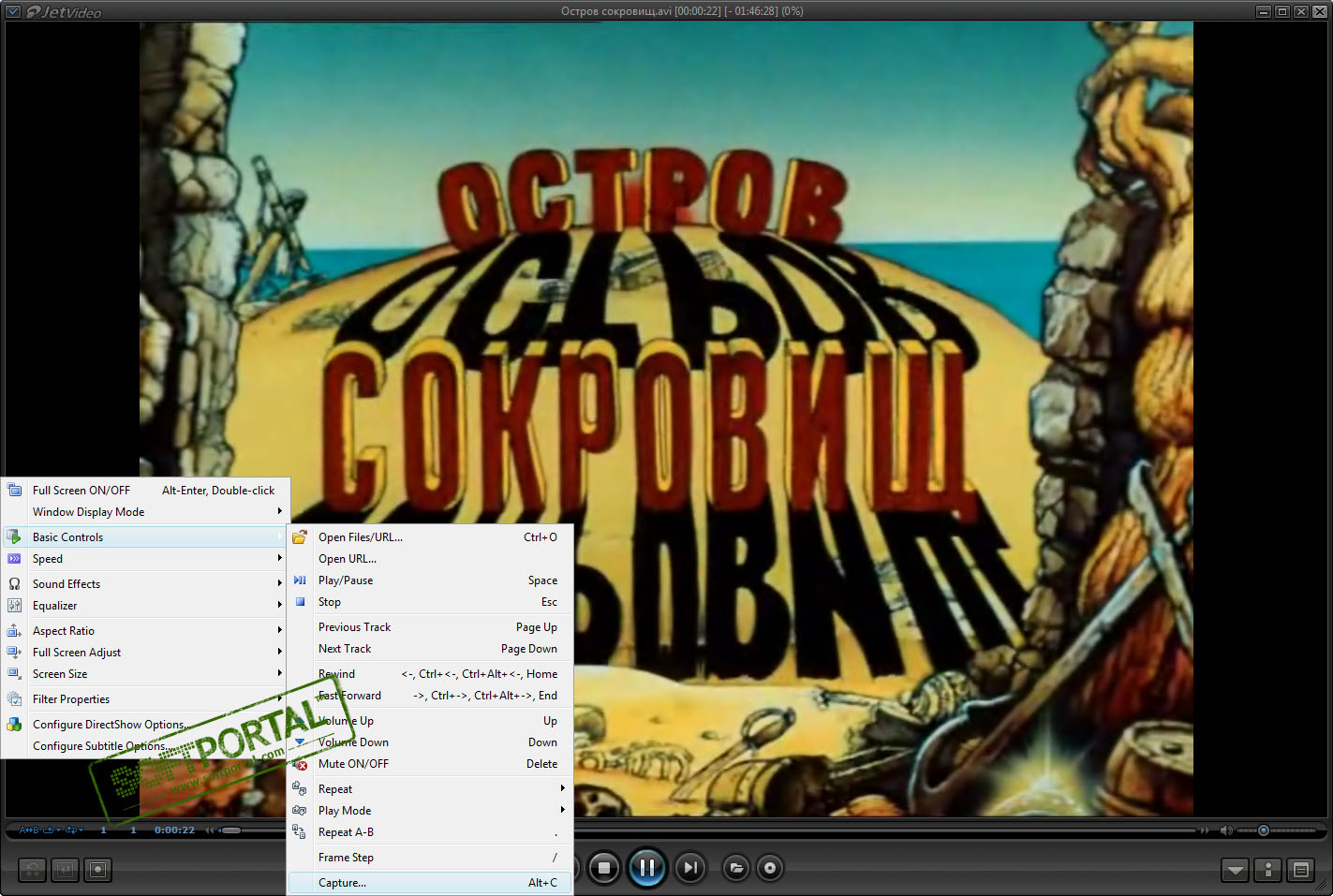Click the round disc button
The height and width of the screenshot is (896, 1333).
(x=770, y=868)
